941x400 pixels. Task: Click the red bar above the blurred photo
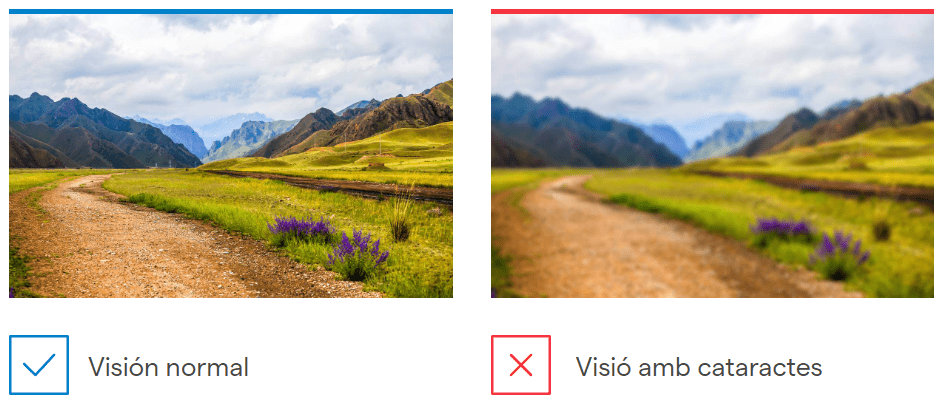point(712,11)
